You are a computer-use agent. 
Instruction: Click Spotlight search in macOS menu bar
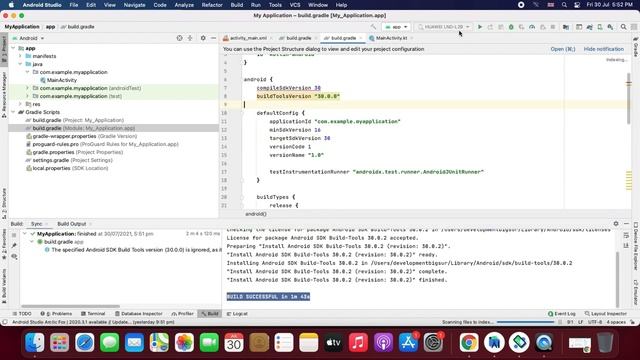pos(564,5)
